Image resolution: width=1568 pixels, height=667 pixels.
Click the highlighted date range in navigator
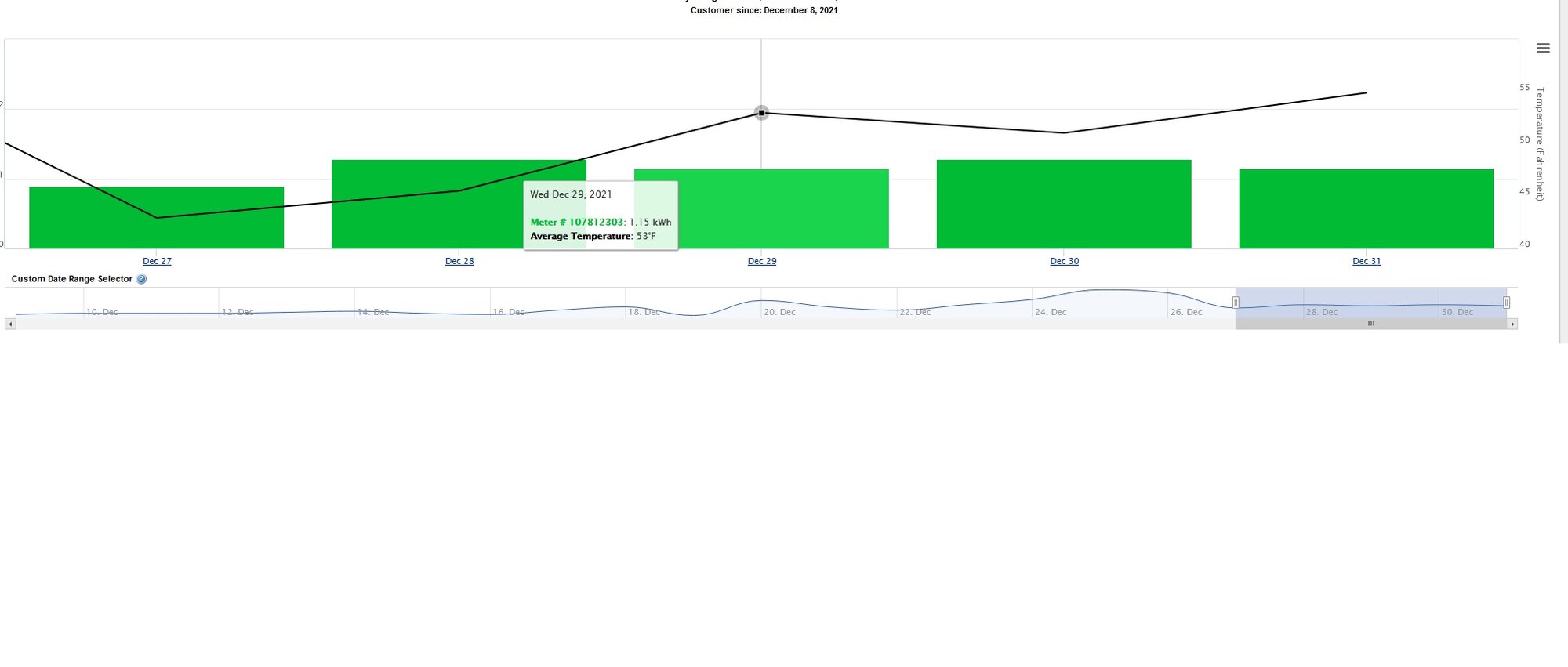pyautogui.click(x=1371, y=303)
